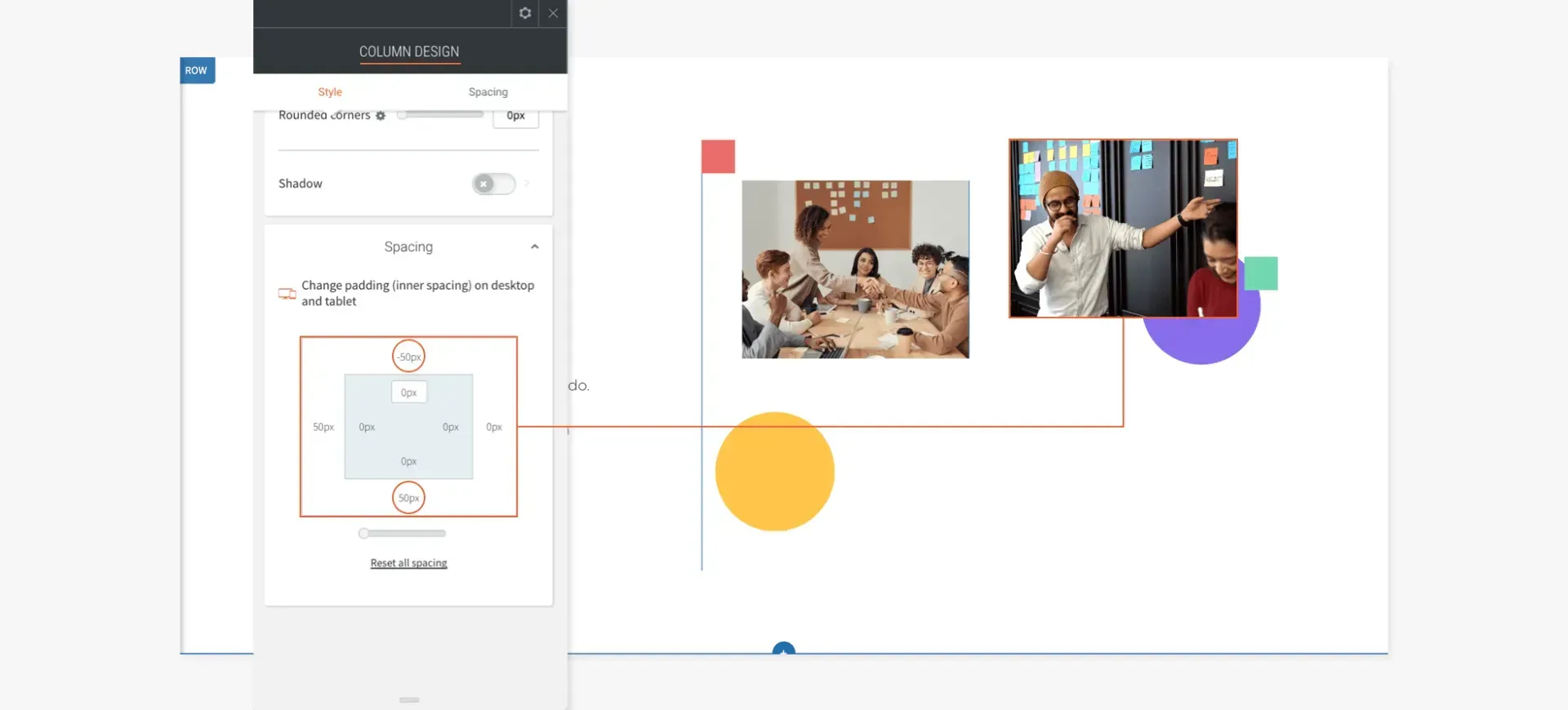The height and width of the screenshot is (710, 1568).
Task: Adjust the Rounded corners slider
Action: (440, 115)
